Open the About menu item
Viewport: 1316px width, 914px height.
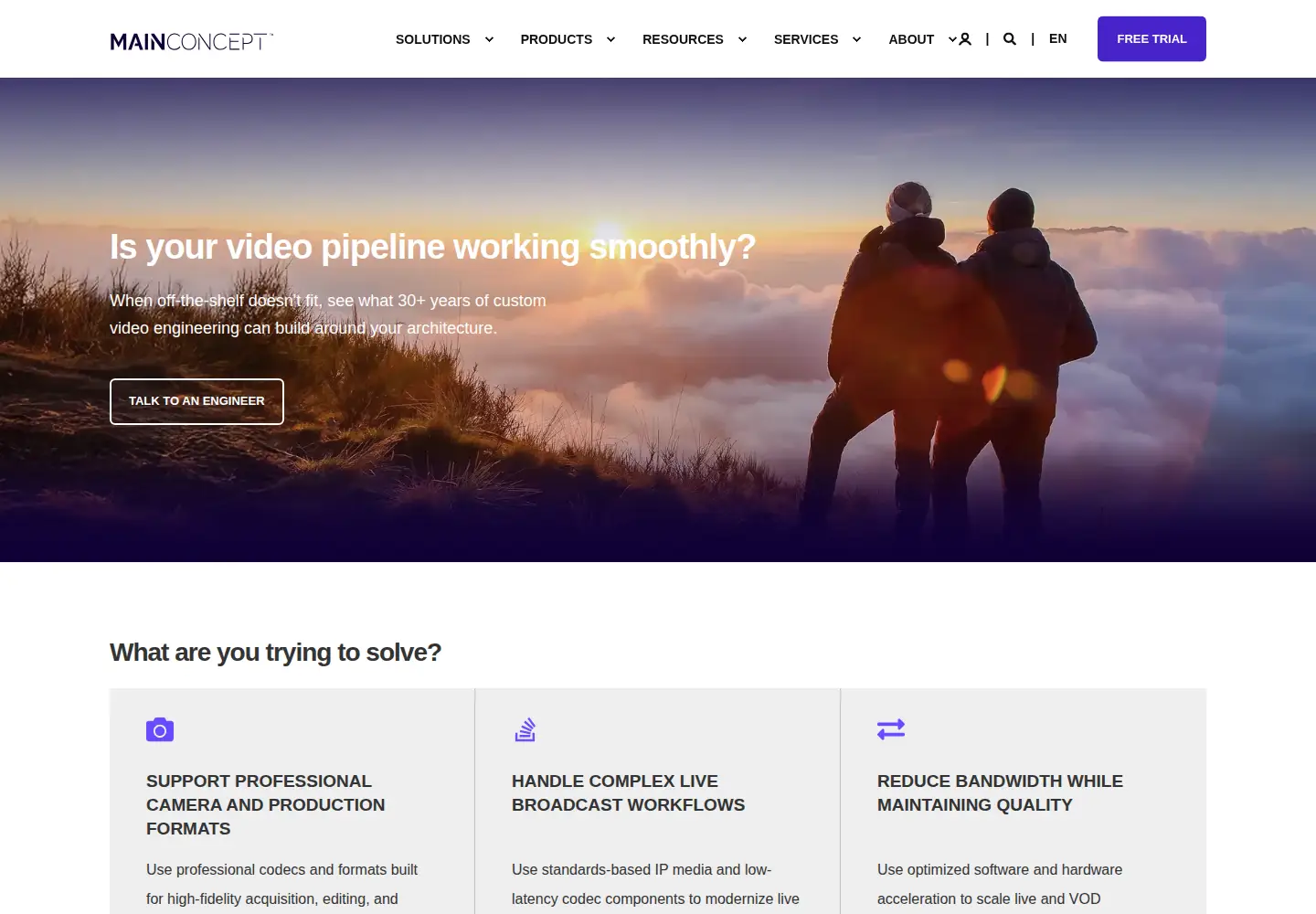(911, 39)
